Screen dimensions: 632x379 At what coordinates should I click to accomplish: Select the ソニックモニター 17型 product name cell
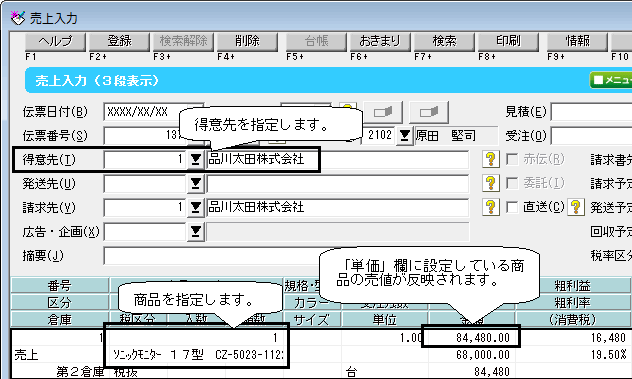tap(198, 355)
